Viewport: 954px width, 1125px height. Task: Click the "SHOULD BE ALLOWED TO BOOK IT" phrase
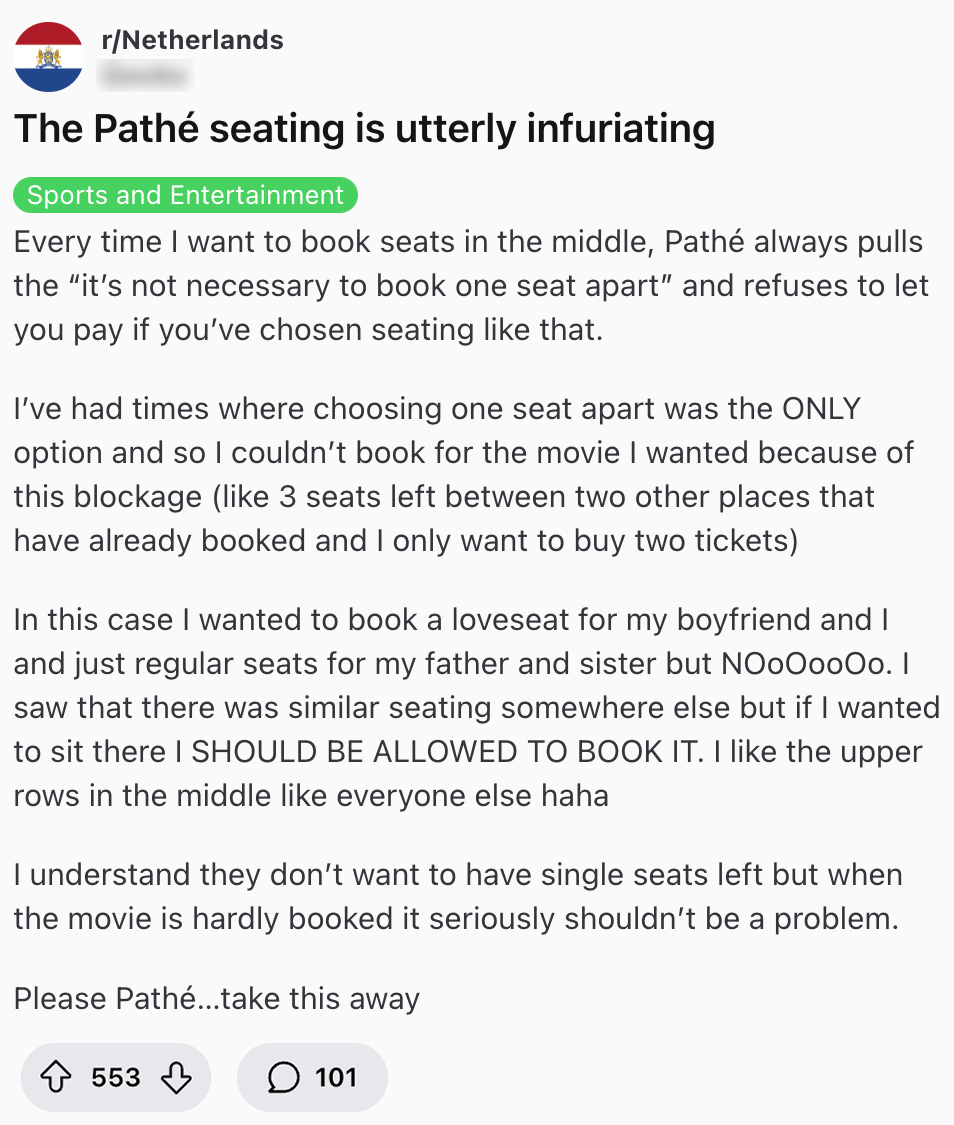tap(438, 752)
